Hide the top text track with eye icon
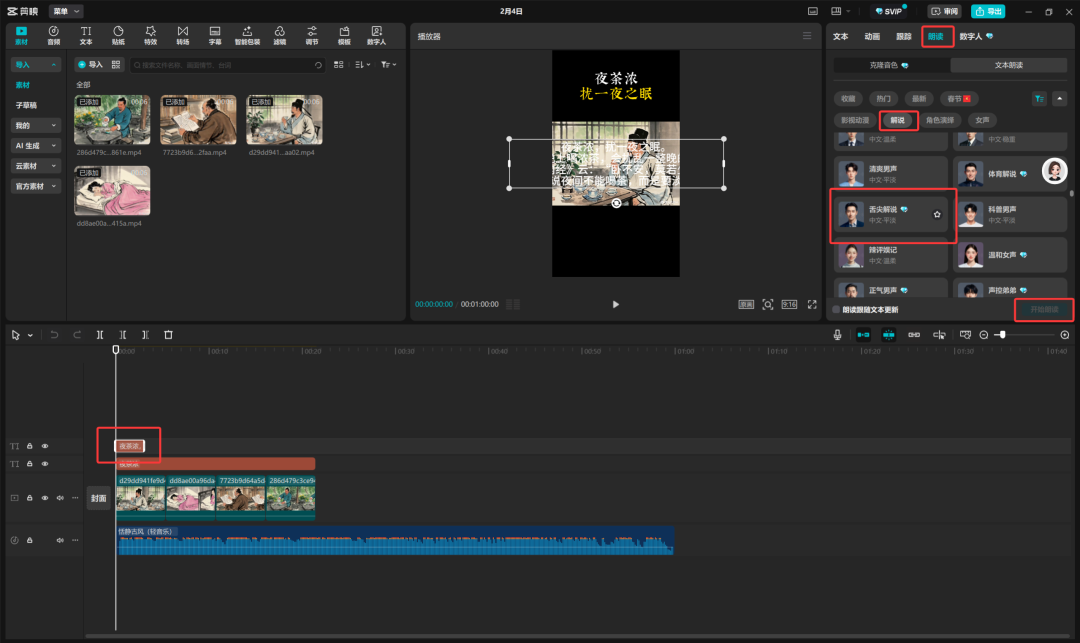 (x=45, y=446)
